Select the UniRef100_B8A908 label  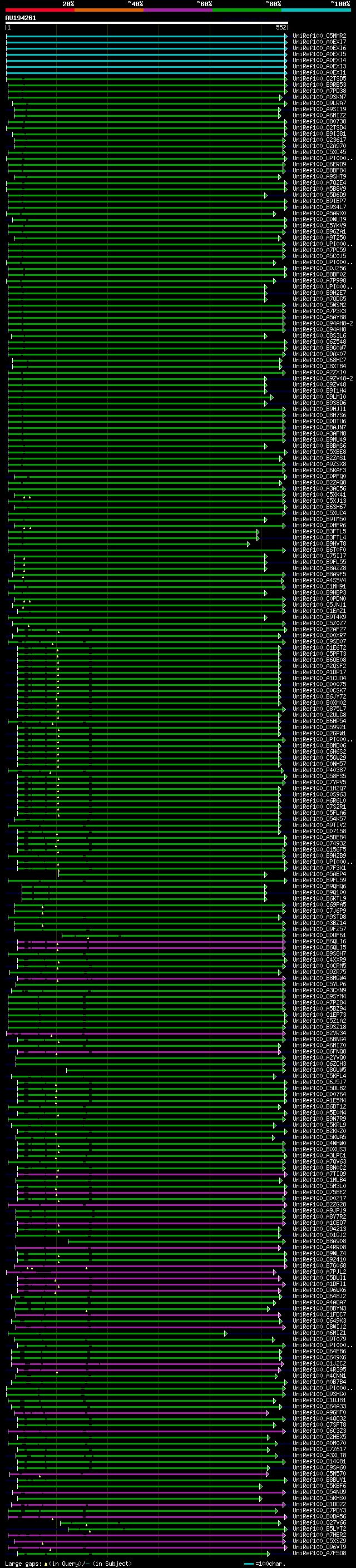click(x=319, y=1241)
